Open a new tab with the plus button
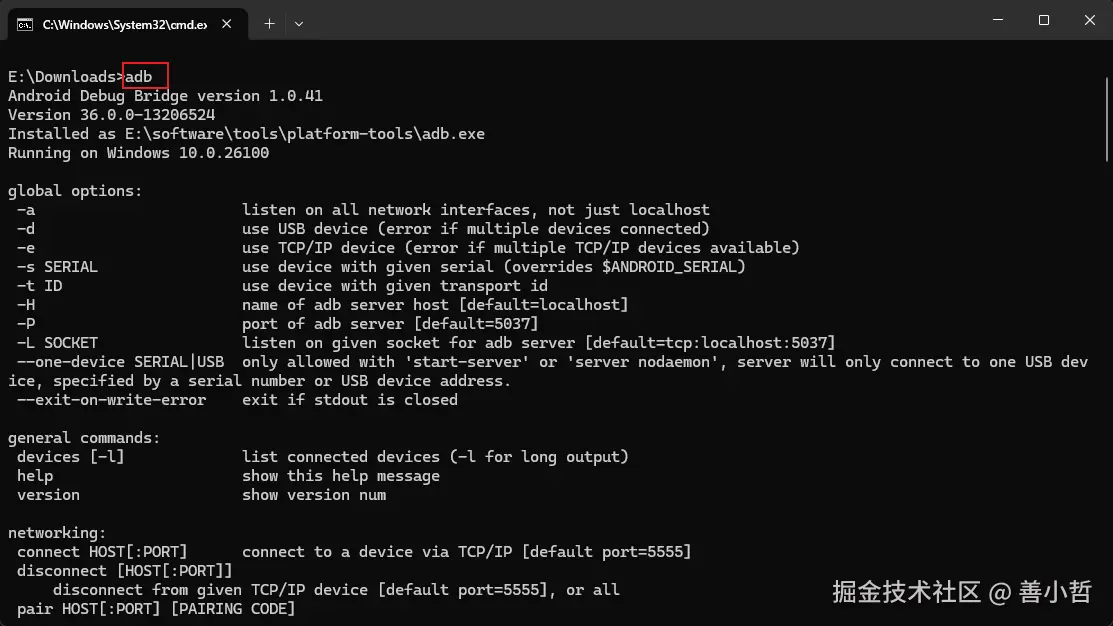The image size is (1113, 626). click(x=269, y=23)
